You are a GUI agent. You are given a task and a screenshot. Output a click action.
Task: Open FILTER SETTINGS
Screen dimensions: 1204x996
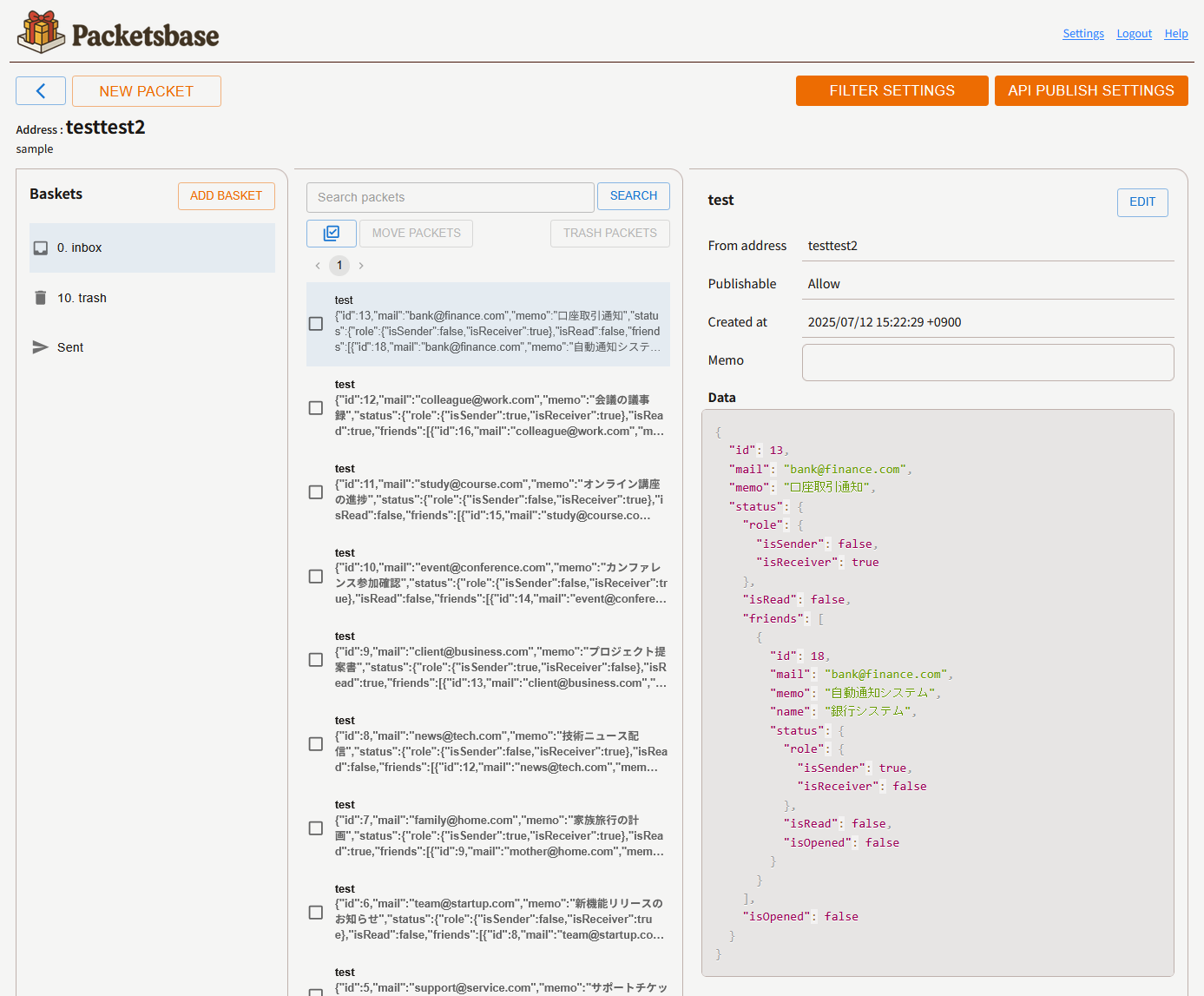892,90
